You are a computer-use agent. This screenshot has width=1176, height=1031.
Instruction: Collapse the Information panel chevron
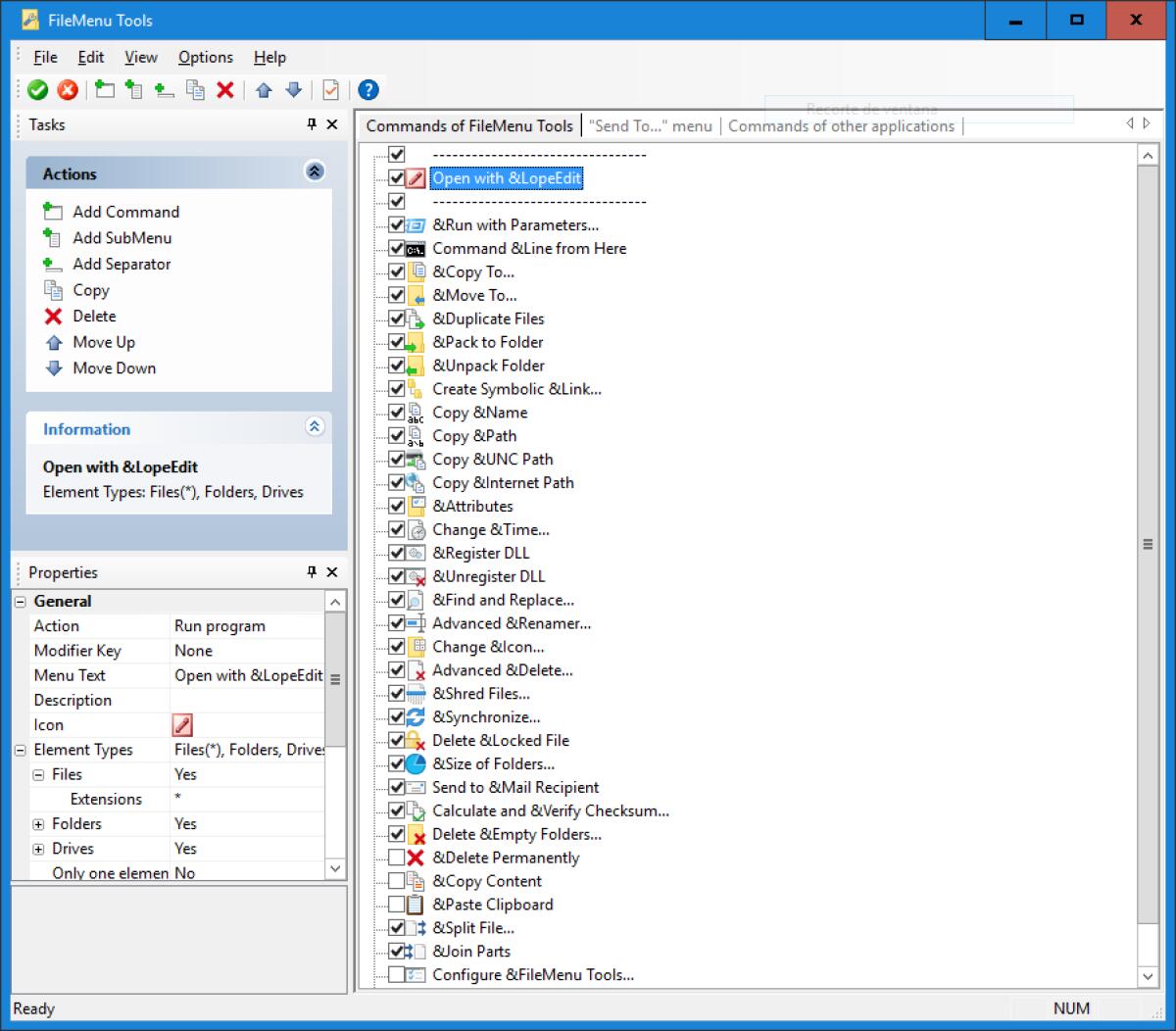[x=315, y=426]
